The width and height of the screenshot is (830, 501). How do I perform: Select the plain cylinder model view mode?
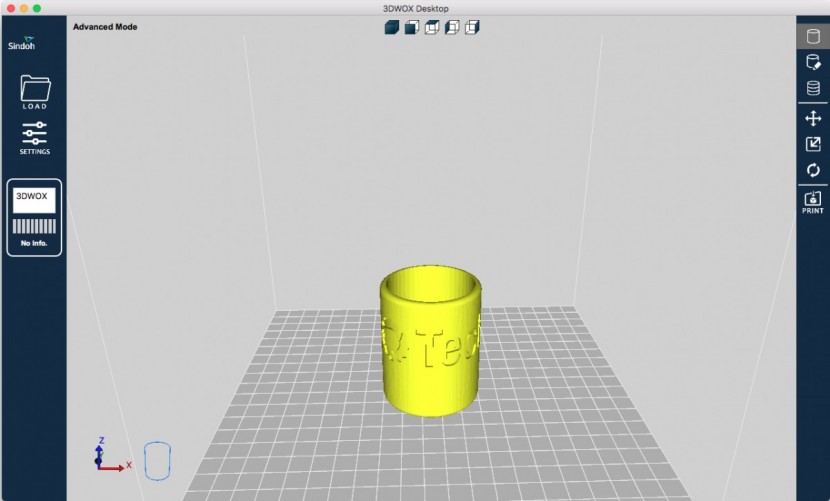point(813,37)
